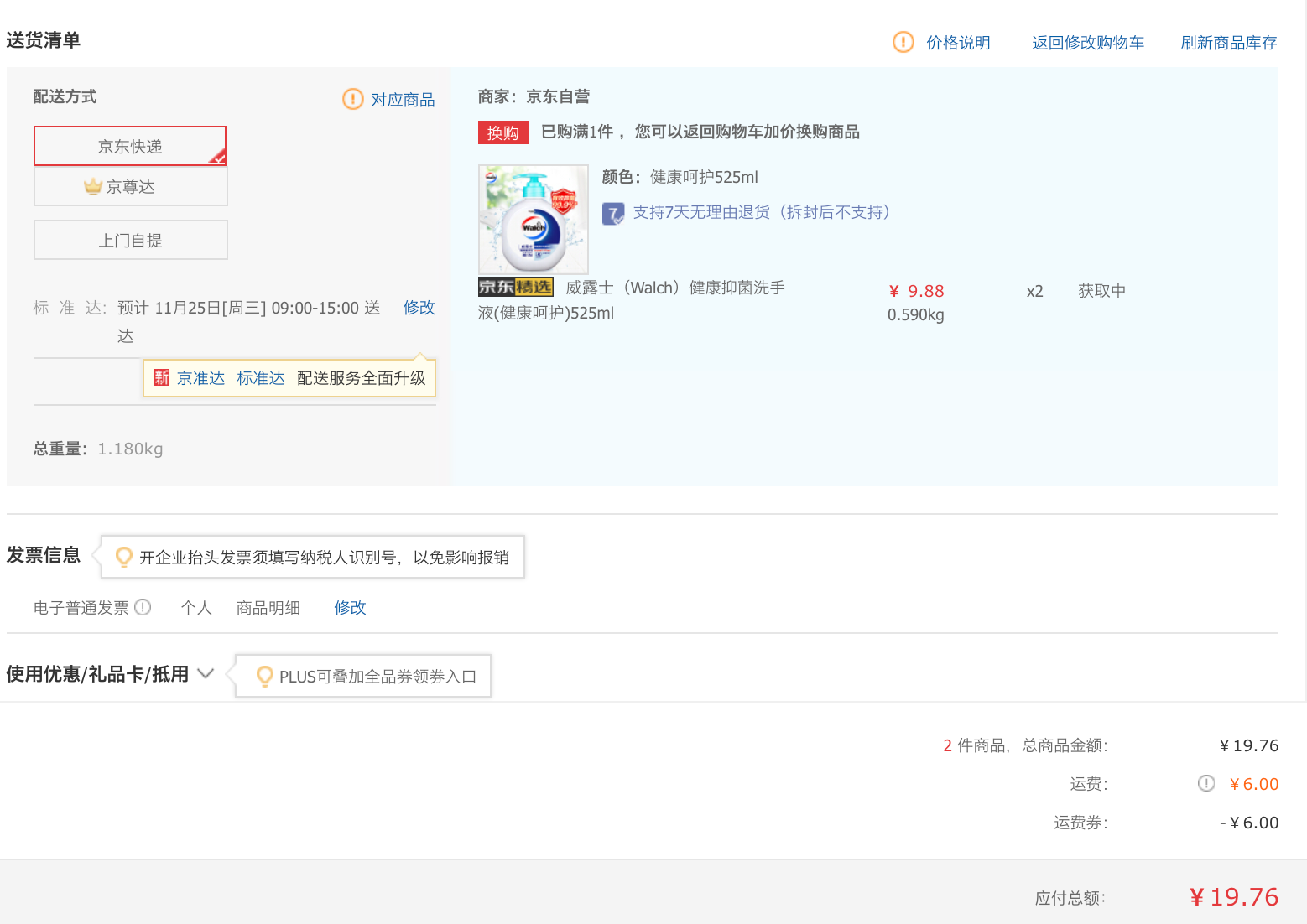Open the 京准达 link
1307x924 pixels.
[x=200, y=378]
